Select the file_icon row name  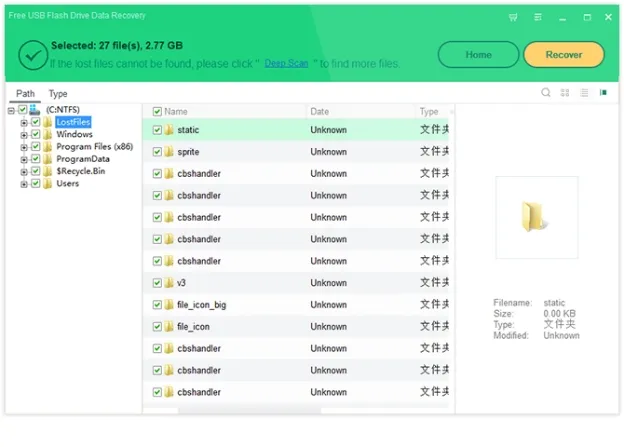(193, 326)
